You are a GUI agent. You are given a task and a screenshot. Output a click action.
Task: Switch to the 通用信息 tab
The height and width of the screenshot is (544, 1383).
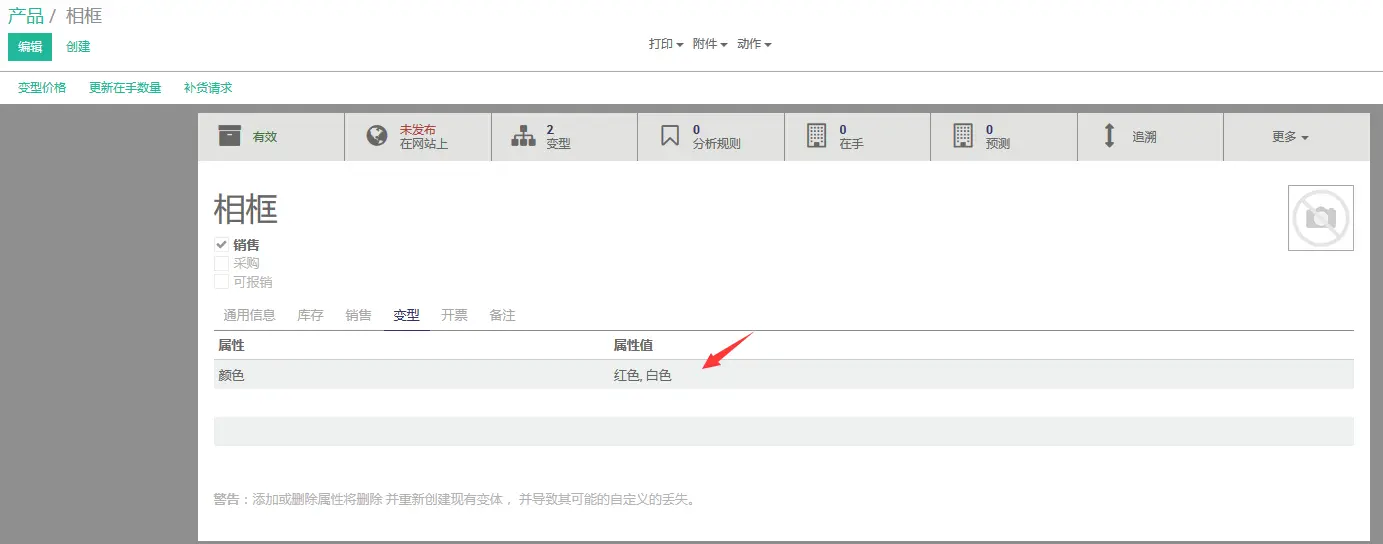click(250, 315)
